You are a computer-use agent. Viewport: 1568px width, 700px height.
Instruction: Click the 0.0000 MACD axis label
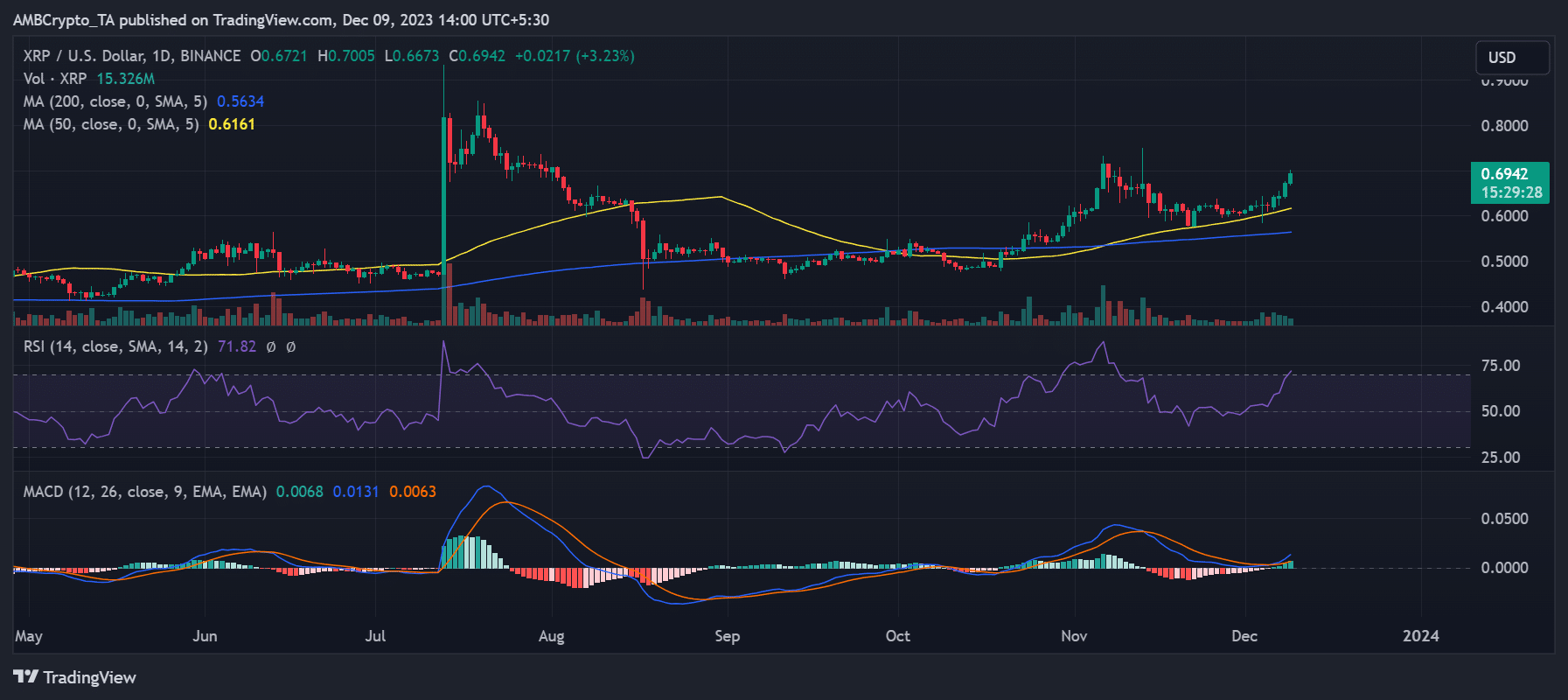click(x=1505, y=568)
